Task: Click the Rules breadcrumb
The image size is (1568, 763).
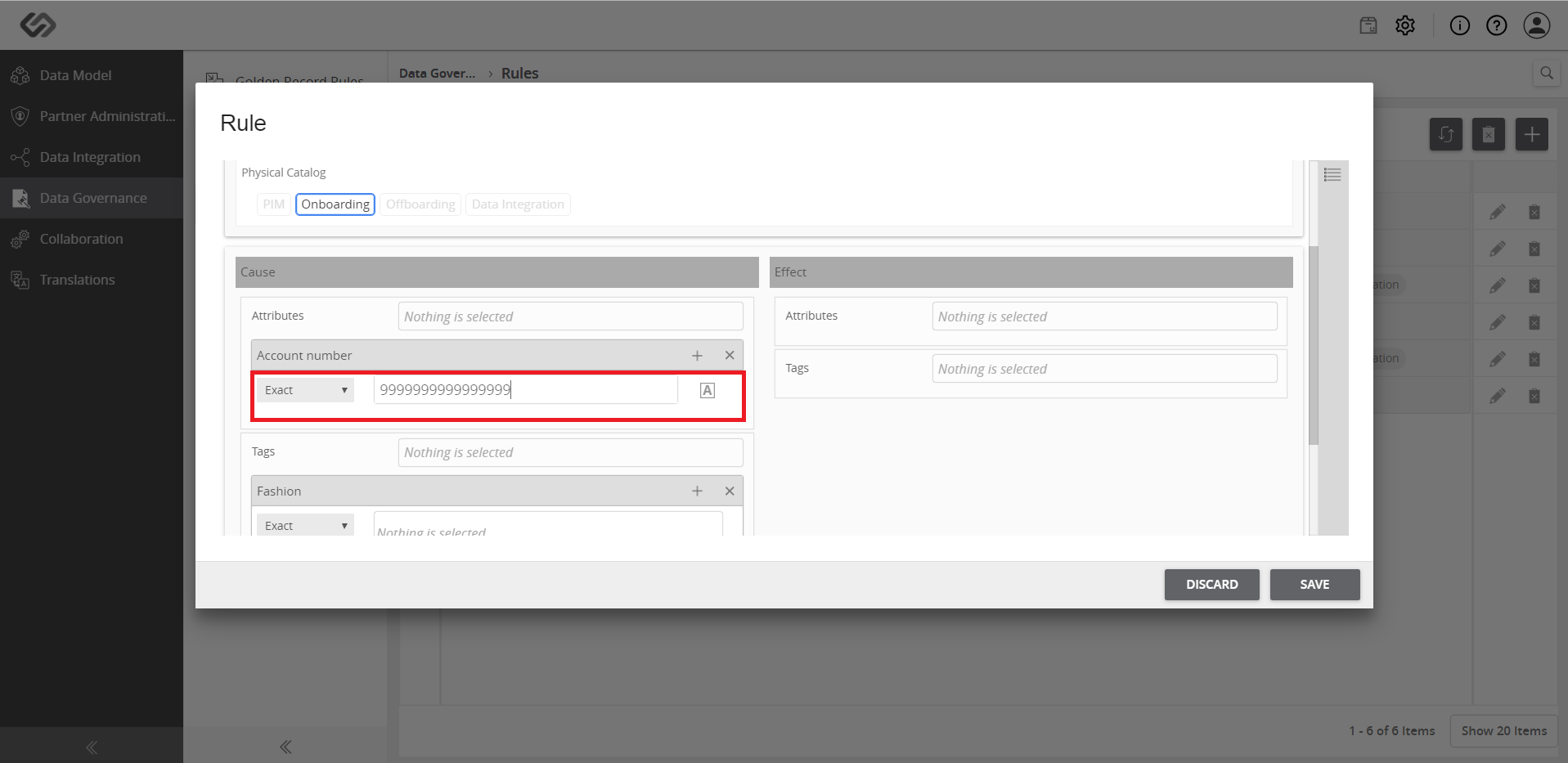Action: click(520, 74)
